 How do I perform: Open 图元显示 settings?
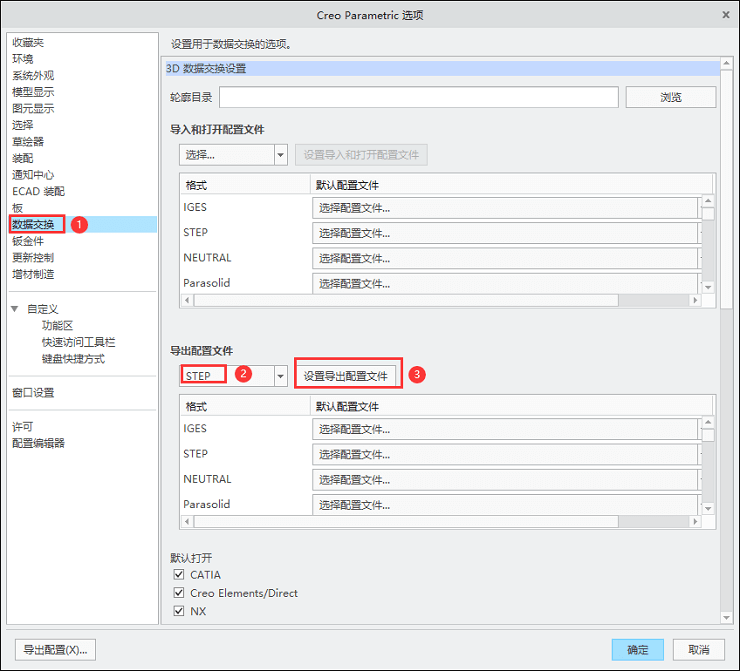(x=33, y=109)
